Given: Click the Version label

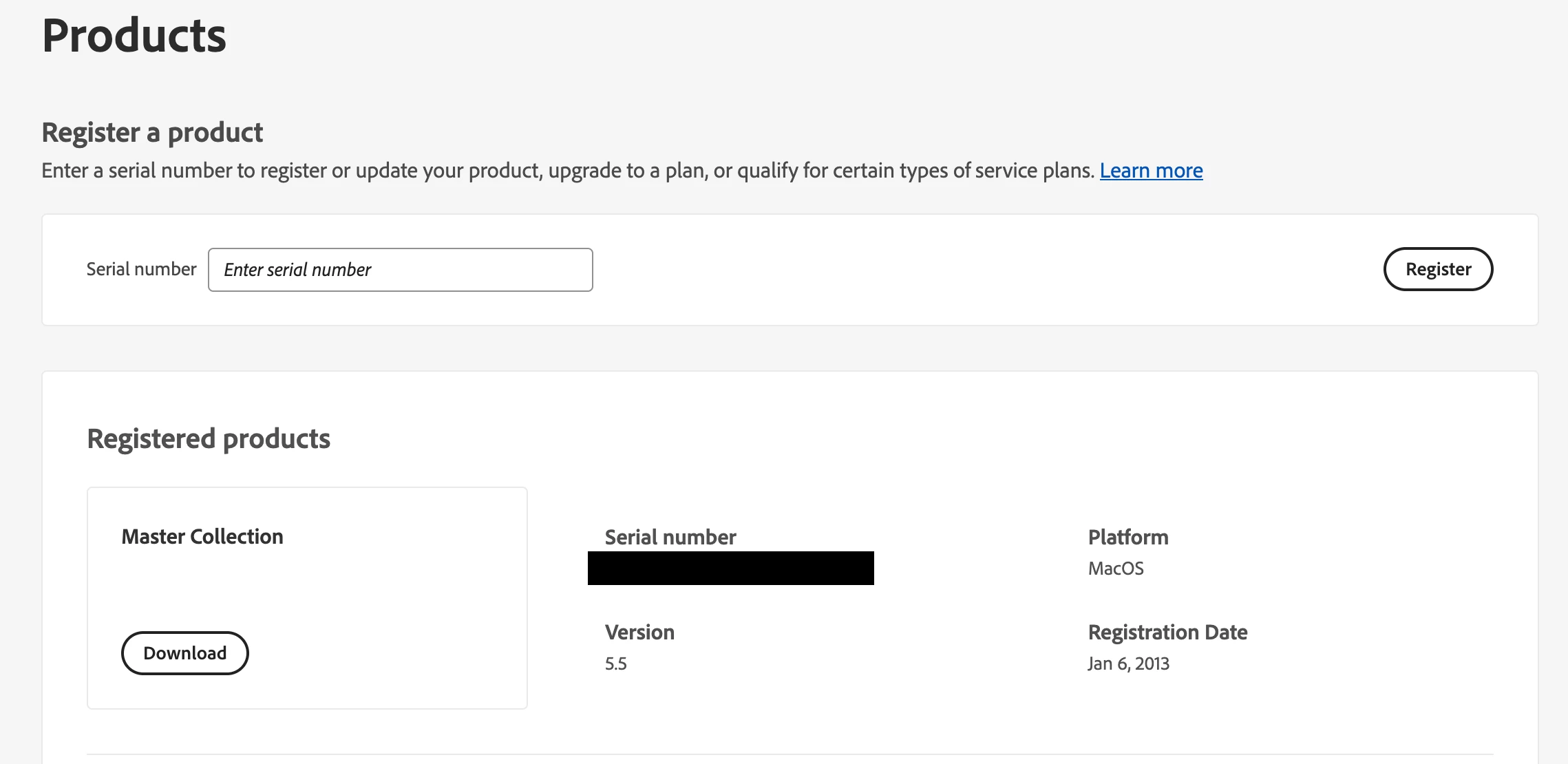Looking at the screenshot, I should [x=639, y=632].
